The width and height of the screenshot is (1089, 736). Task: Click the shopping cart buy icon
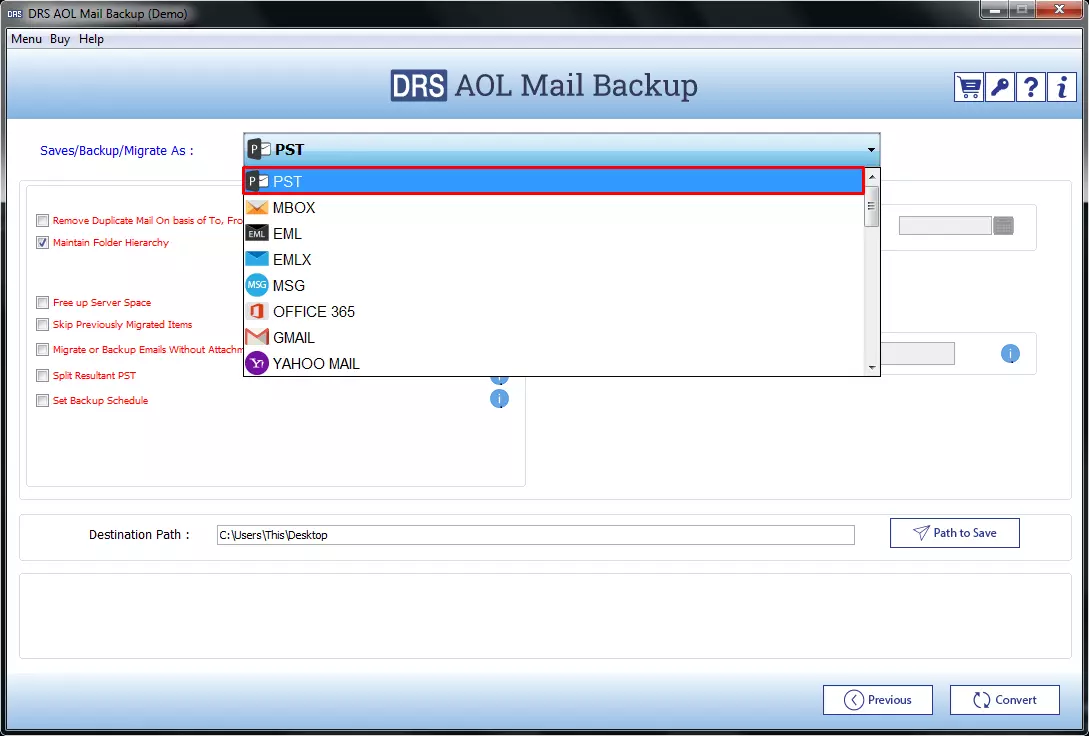point(968,87)
